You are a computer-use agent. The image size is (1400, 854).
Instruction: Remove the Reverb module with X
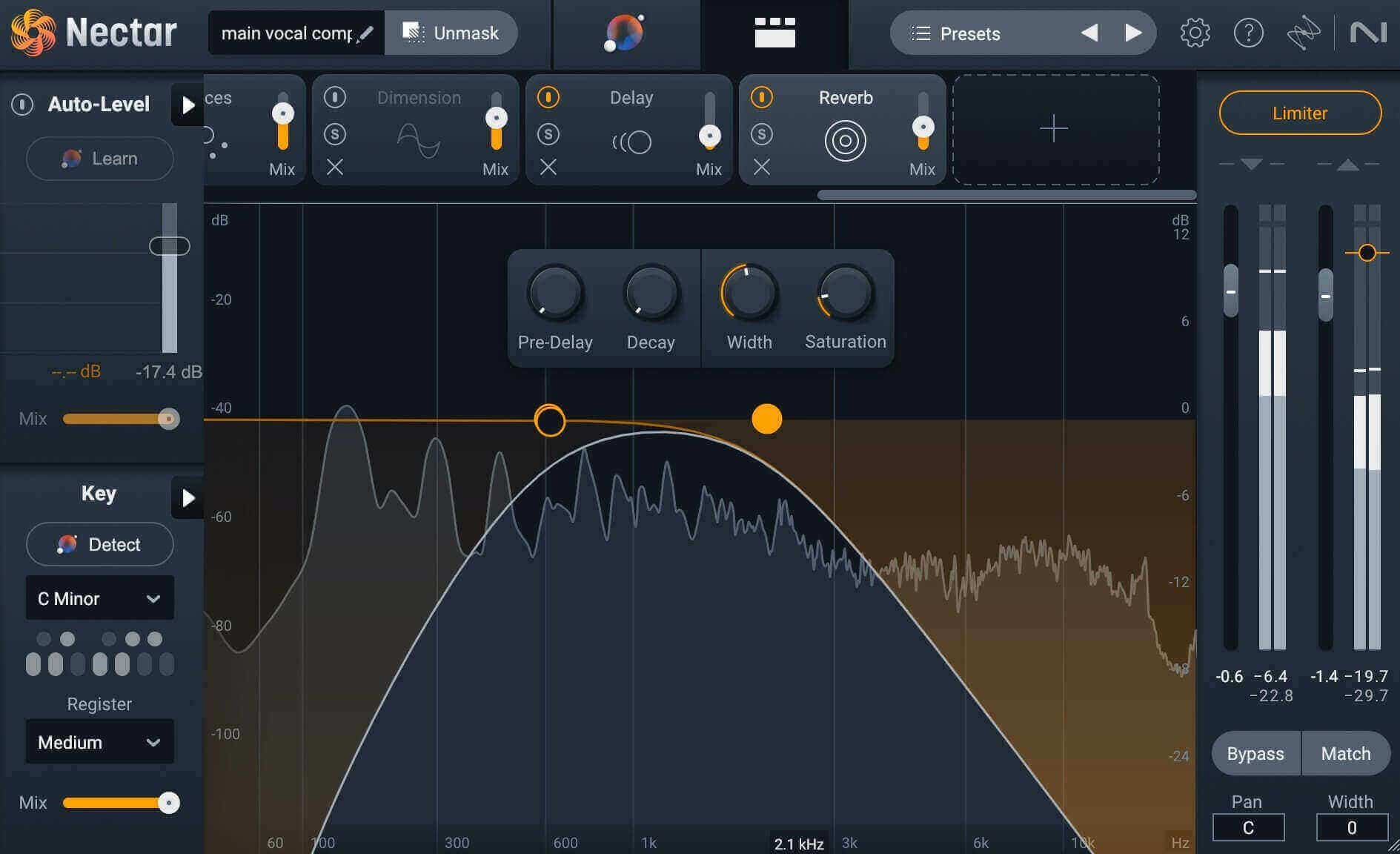(761, 168)
